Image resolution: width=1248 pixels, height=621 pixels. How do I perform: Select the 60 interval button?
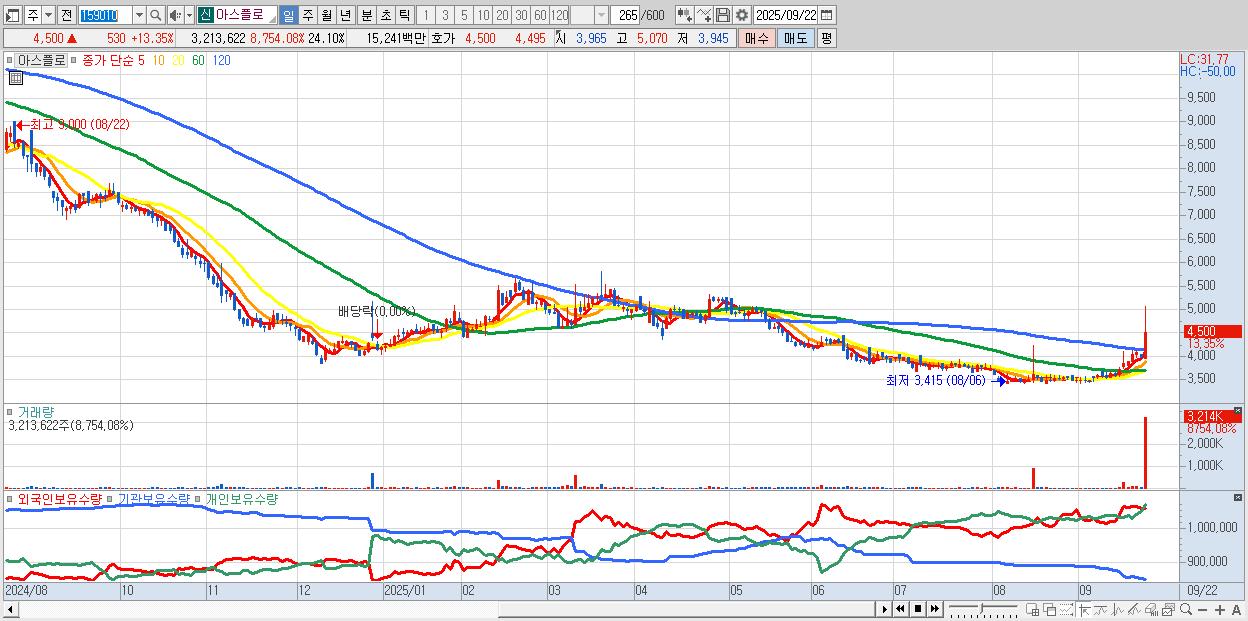click(x=540, y=15)
